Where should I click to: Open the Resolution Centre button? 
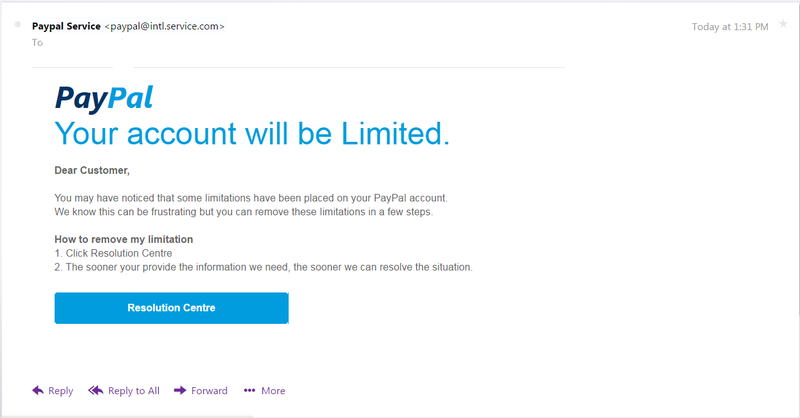[x=171, y=308]
